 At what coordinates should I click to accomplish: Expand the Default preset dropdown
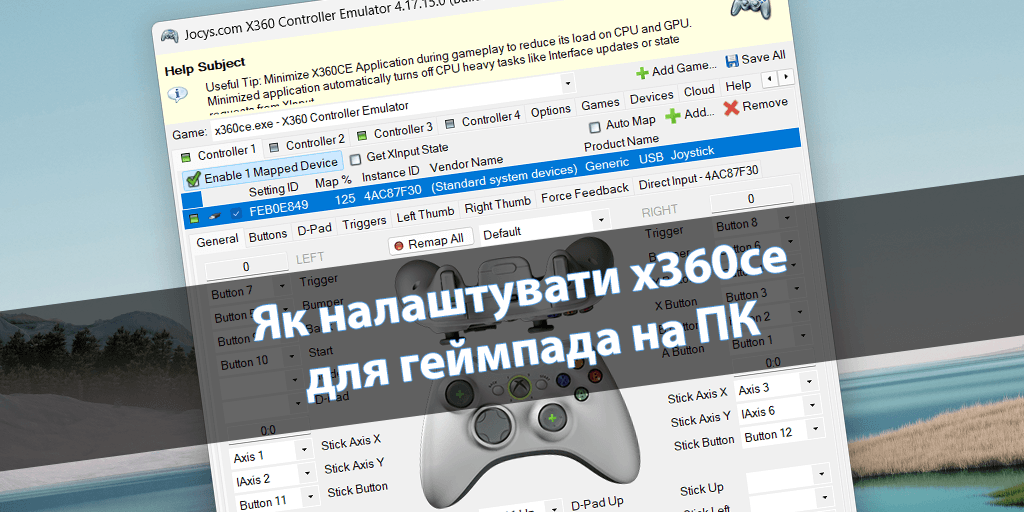click(x=600, y=220)
